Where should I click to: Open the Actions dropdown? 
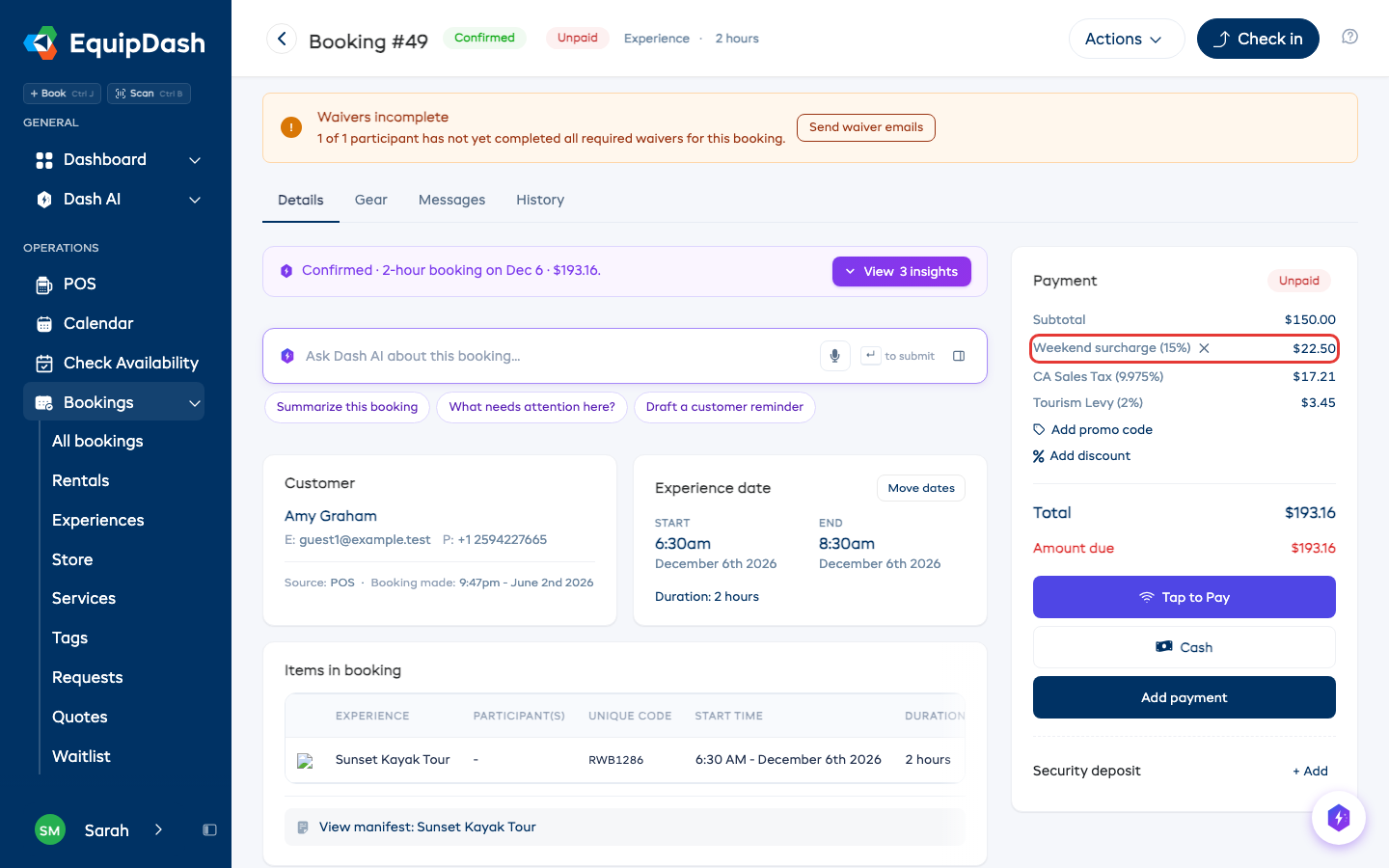point(1126,39)
